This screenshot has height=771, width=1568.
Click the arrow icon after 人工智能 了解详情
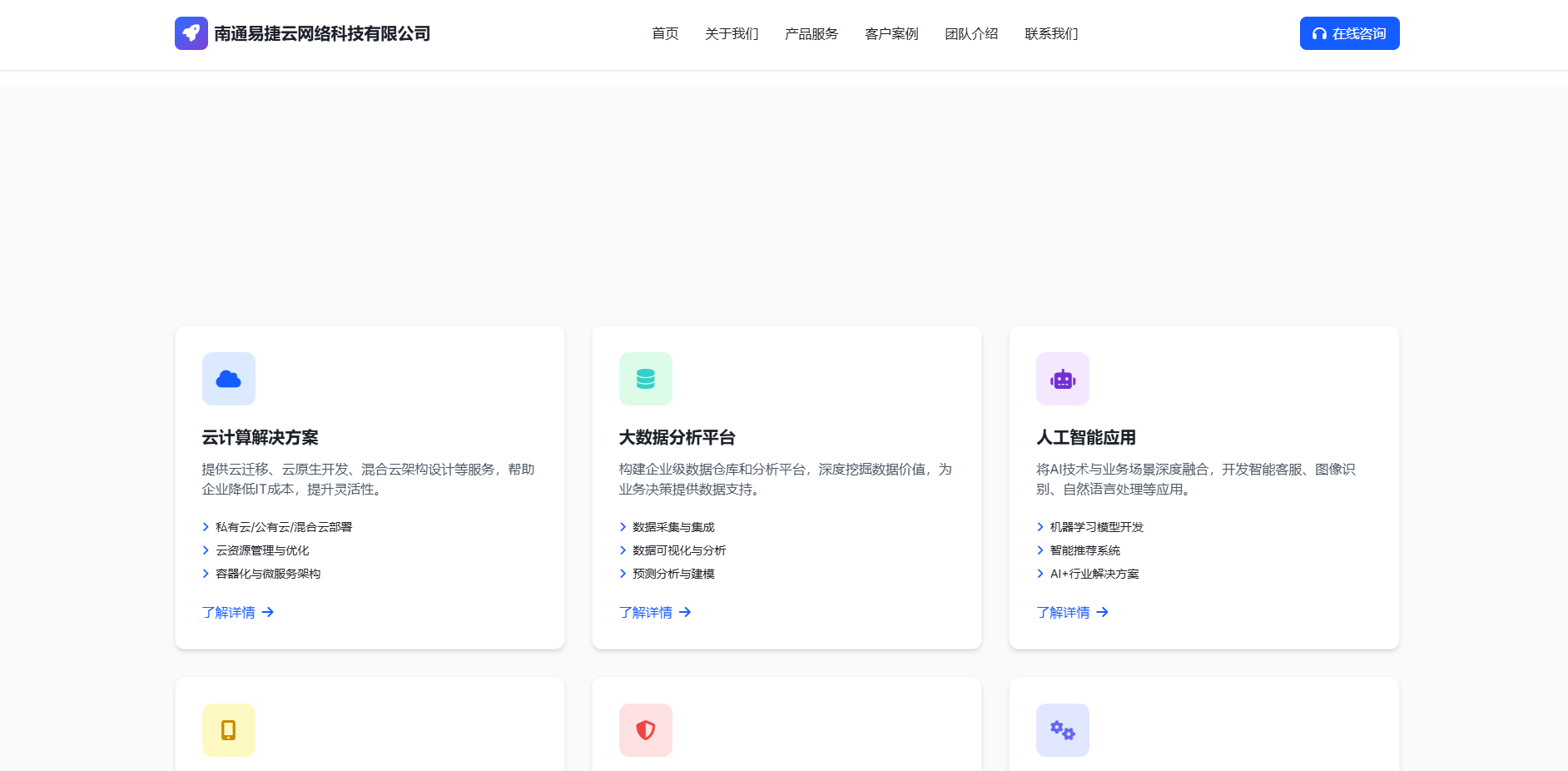[1103, 612]
